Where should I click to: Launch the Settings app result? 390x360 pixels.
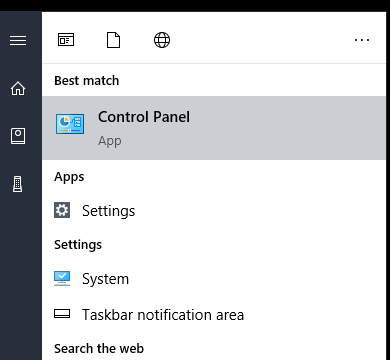click(x=214, y=211)
